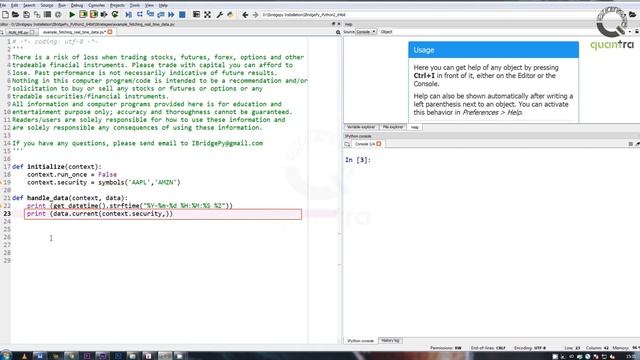The image size is (640, 360).
Task: Open the Source menu
Action: coord(47,5)
